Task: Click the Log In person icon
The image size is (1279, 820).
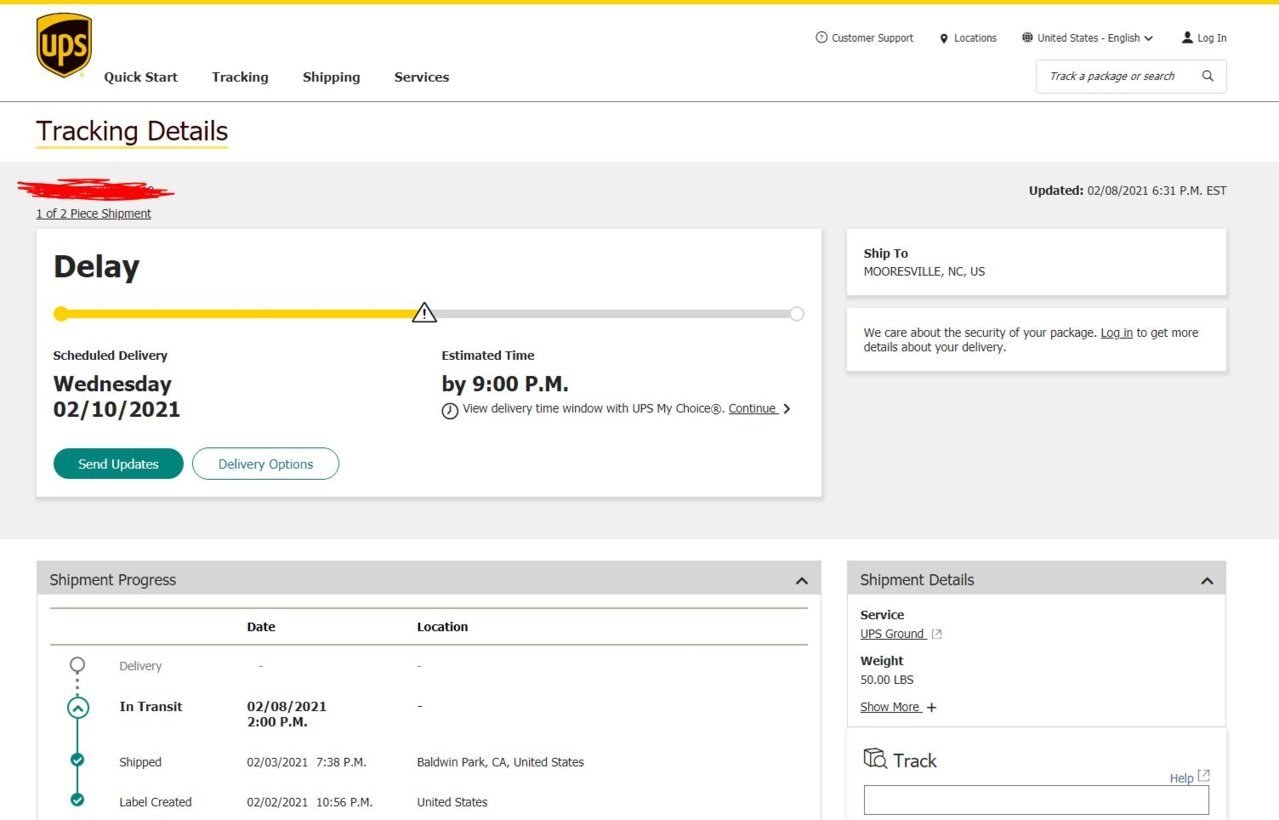Action: pos(1187,38)
